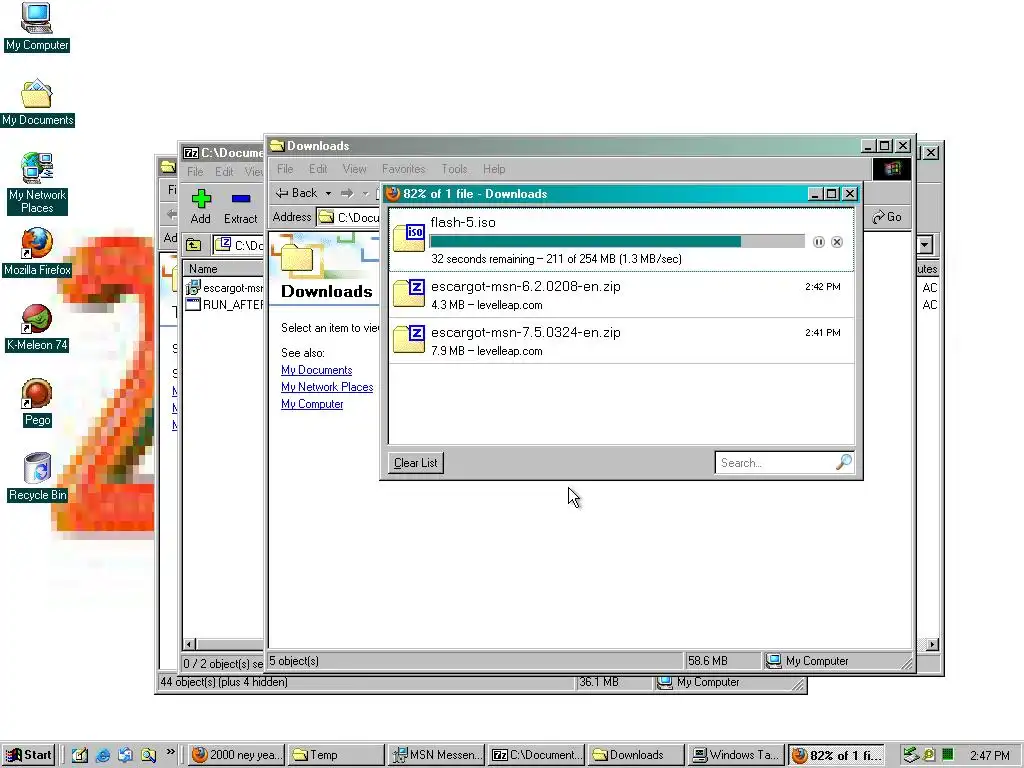
Task: Select escargot-msn-7.5.0324-en.zip file name
Action: (526, 332)
